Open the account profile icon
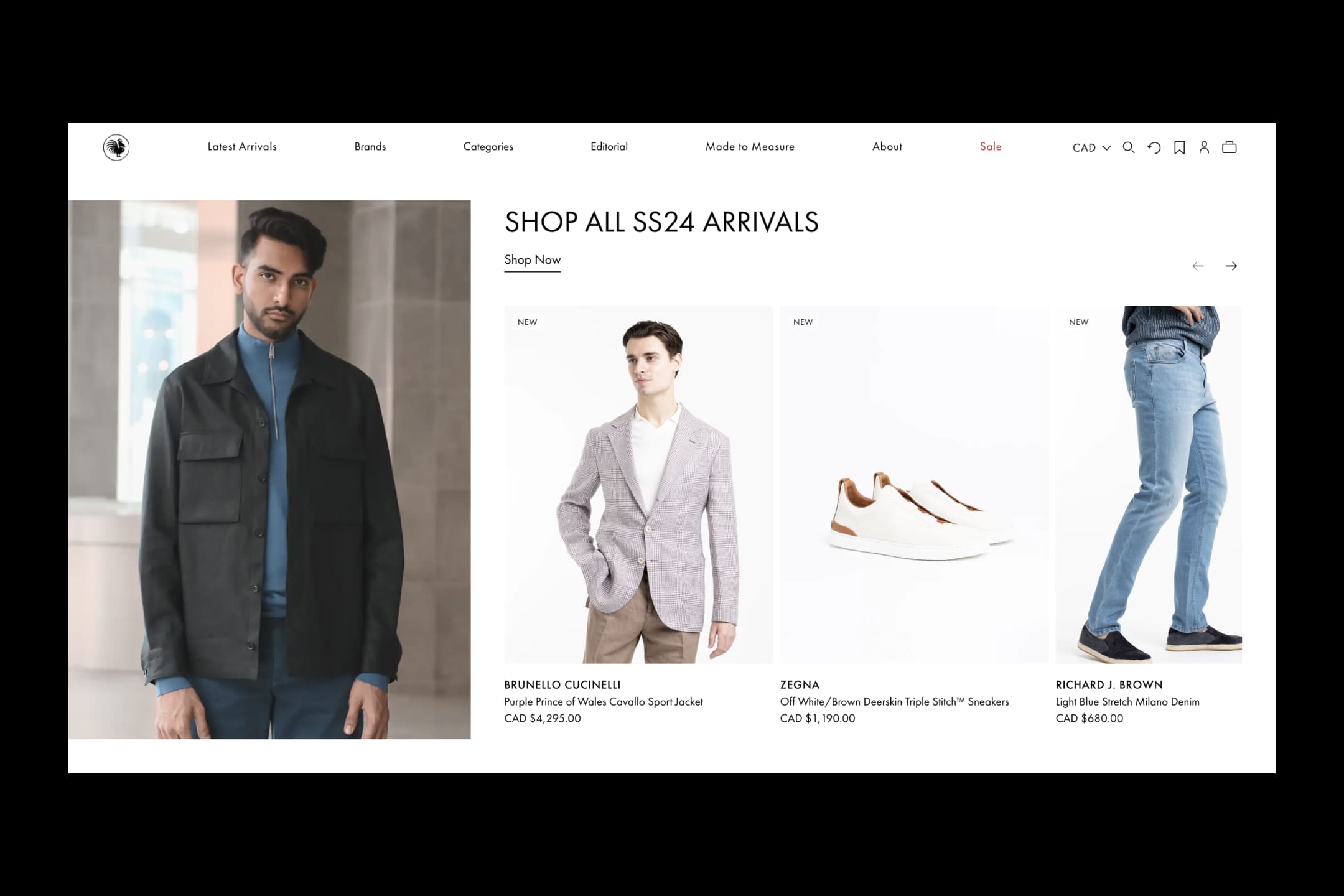 1204,147
